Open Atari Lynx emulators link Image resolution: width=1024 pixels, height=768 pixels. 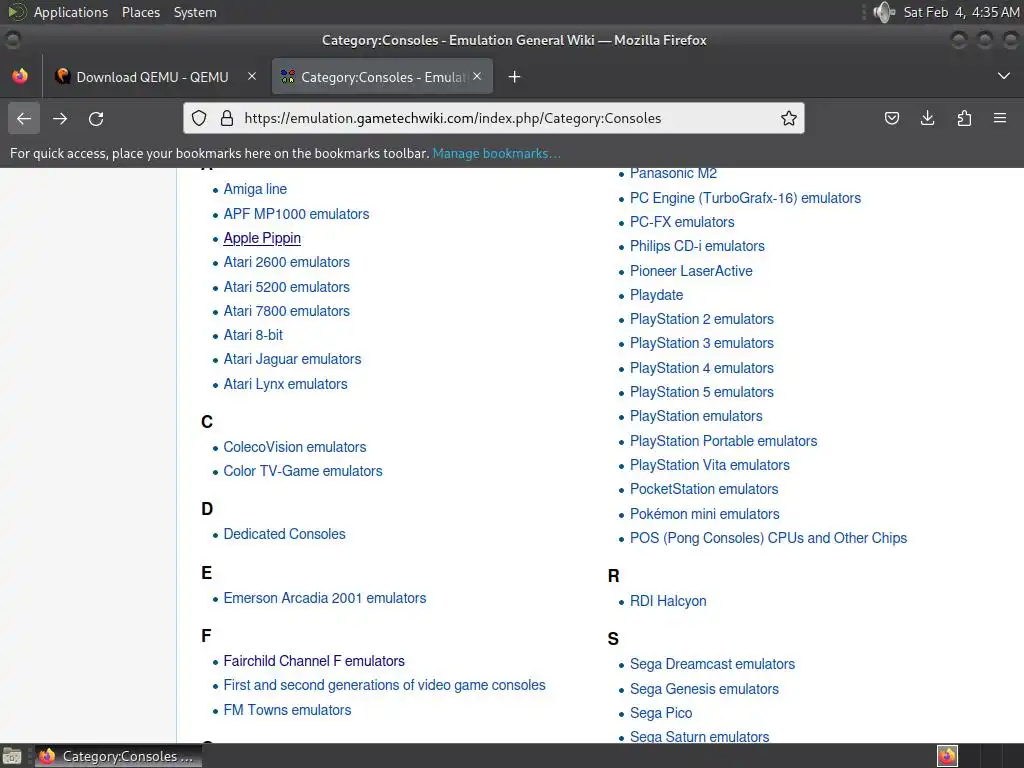[x=285, y=385]
